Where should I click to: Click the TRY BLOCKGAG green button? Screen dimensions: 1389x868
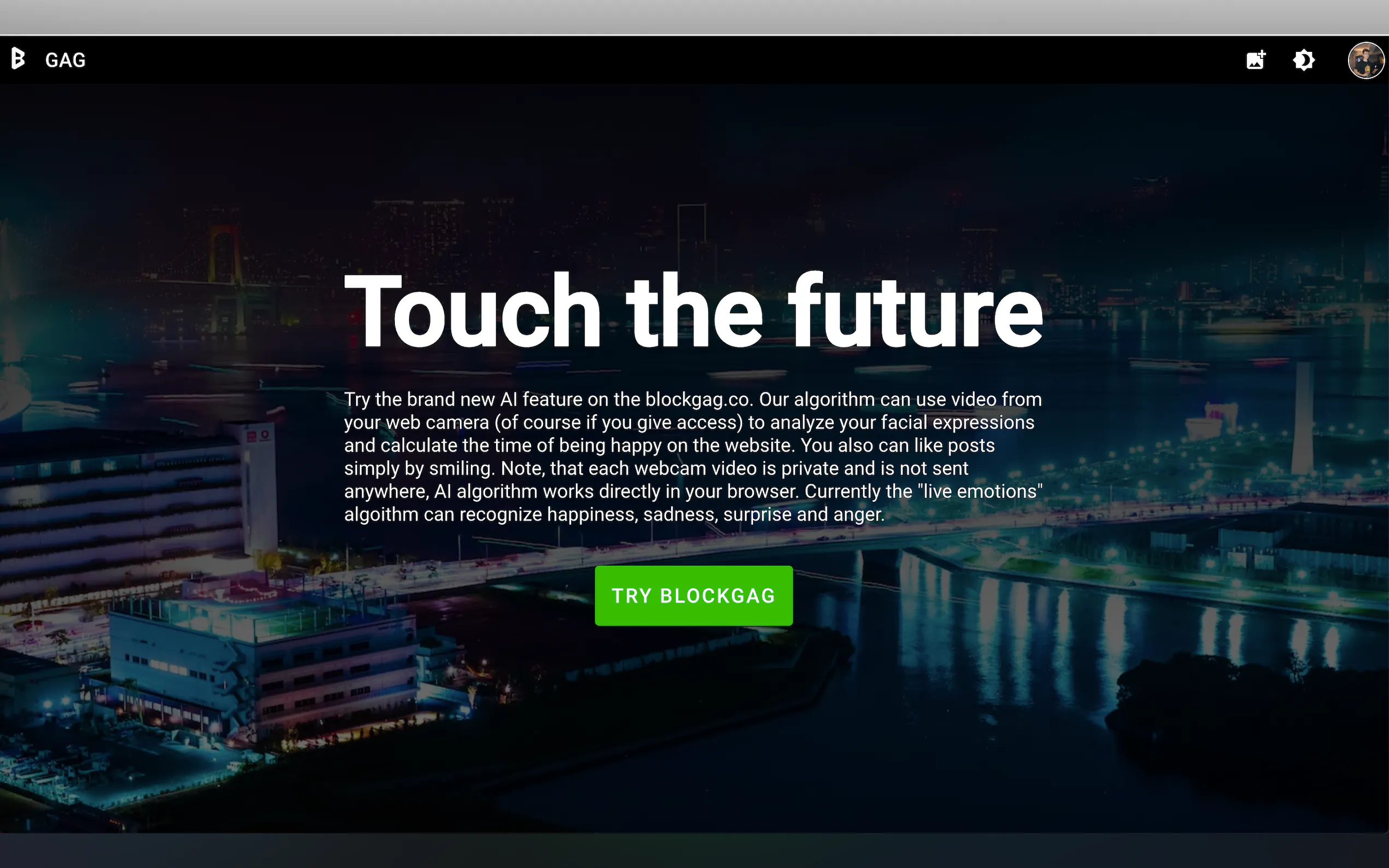(x=693, y=595)
